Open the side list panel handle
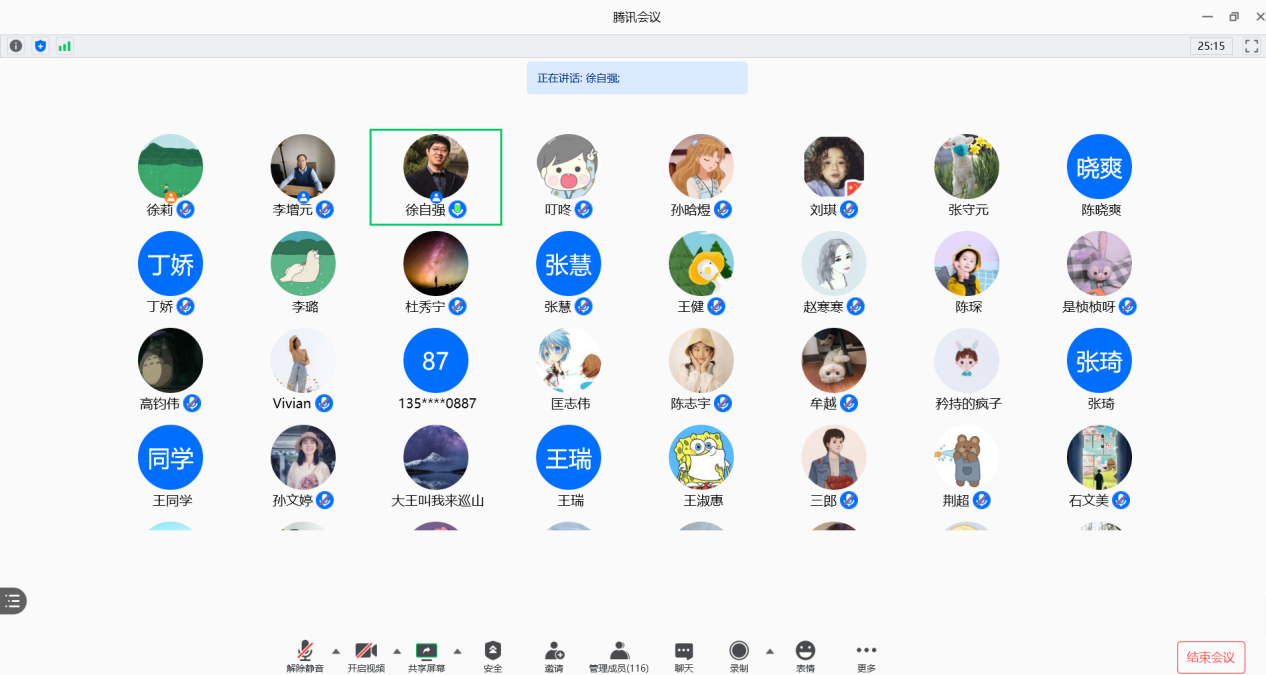The image size is (1266, 675). tap(13, 600)
